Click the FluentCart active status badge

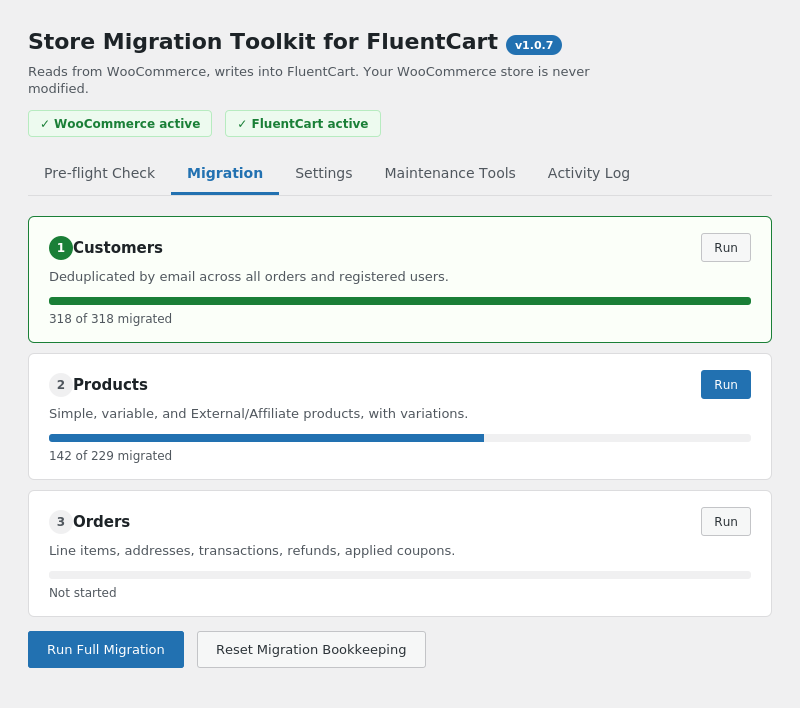point(303,123)
